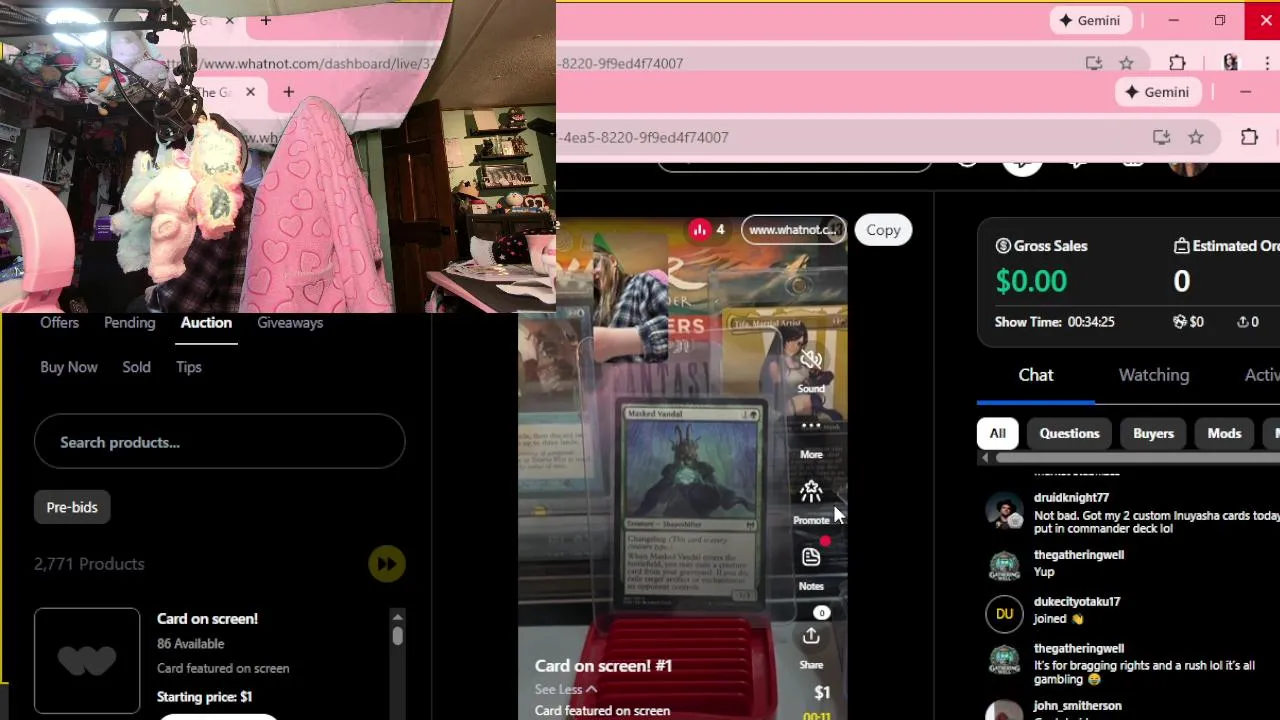The image size is (1280, 720).
Task: Switch to the Sold tab
Action: point(136,367)
